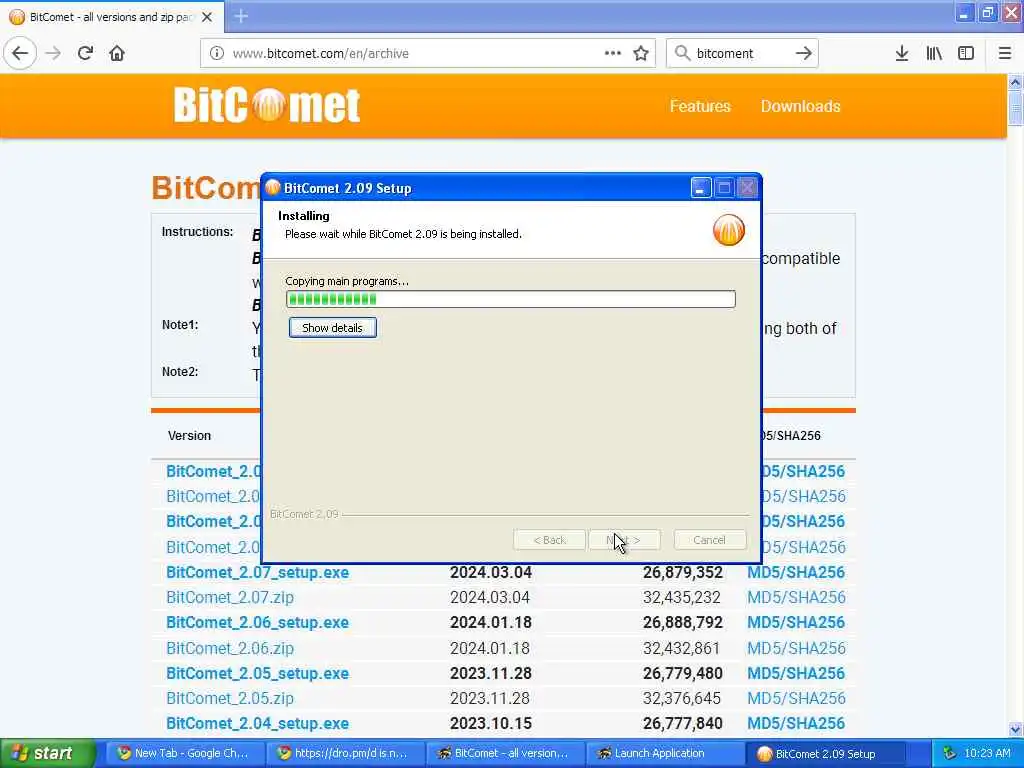Image resolution: width=1024 pixels, height=768 pixels.
Task: Download BitComet_2.05.zip
Action: (230, 698)
